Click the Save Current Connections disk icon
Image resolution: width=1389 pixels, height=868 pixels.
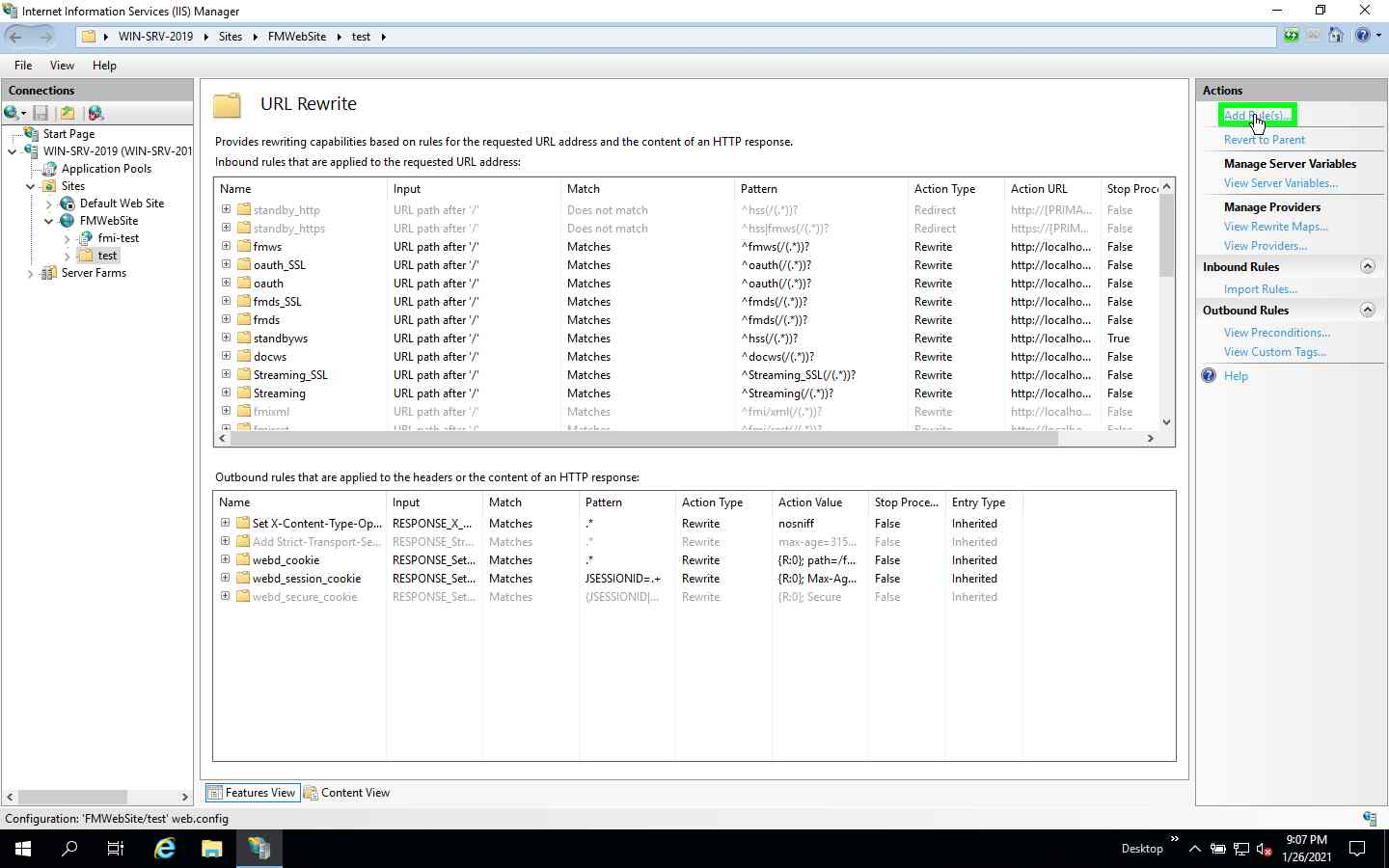[41, 113]
